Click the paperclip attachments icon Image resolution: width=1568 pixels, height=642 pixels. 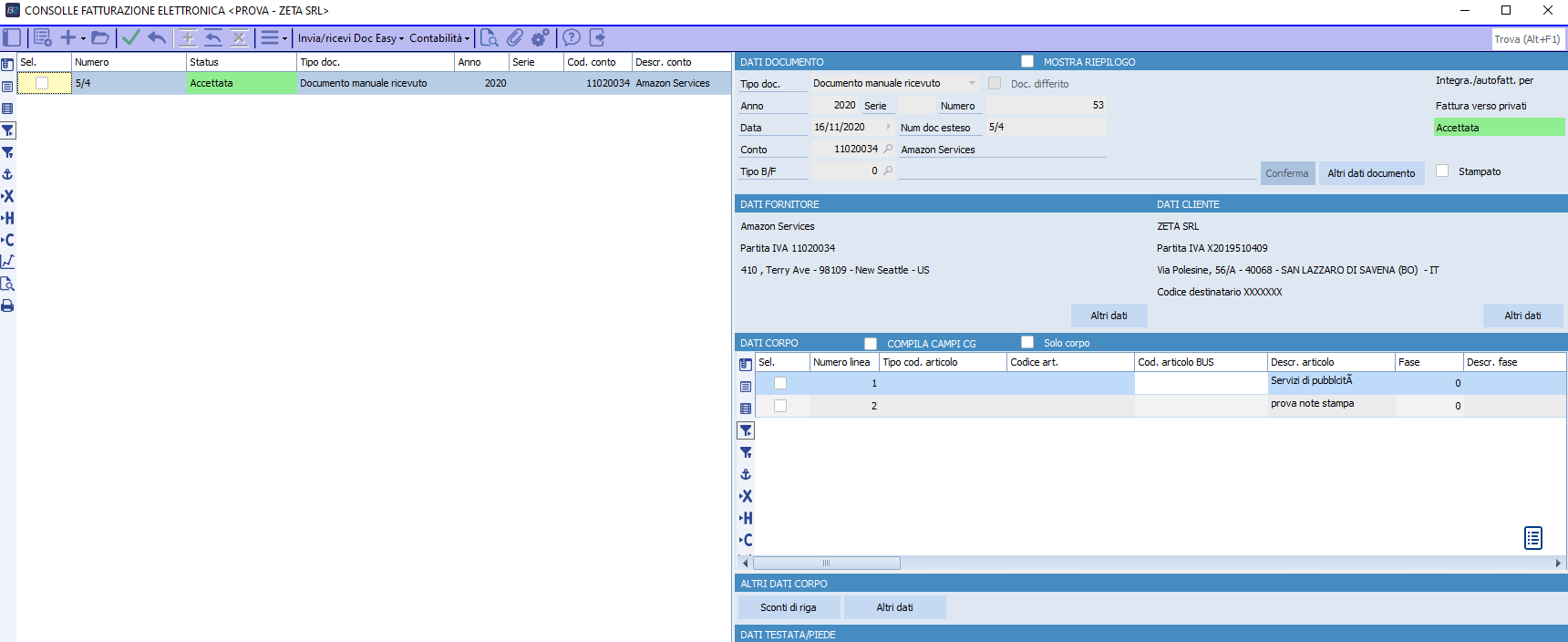coord(515,37)
